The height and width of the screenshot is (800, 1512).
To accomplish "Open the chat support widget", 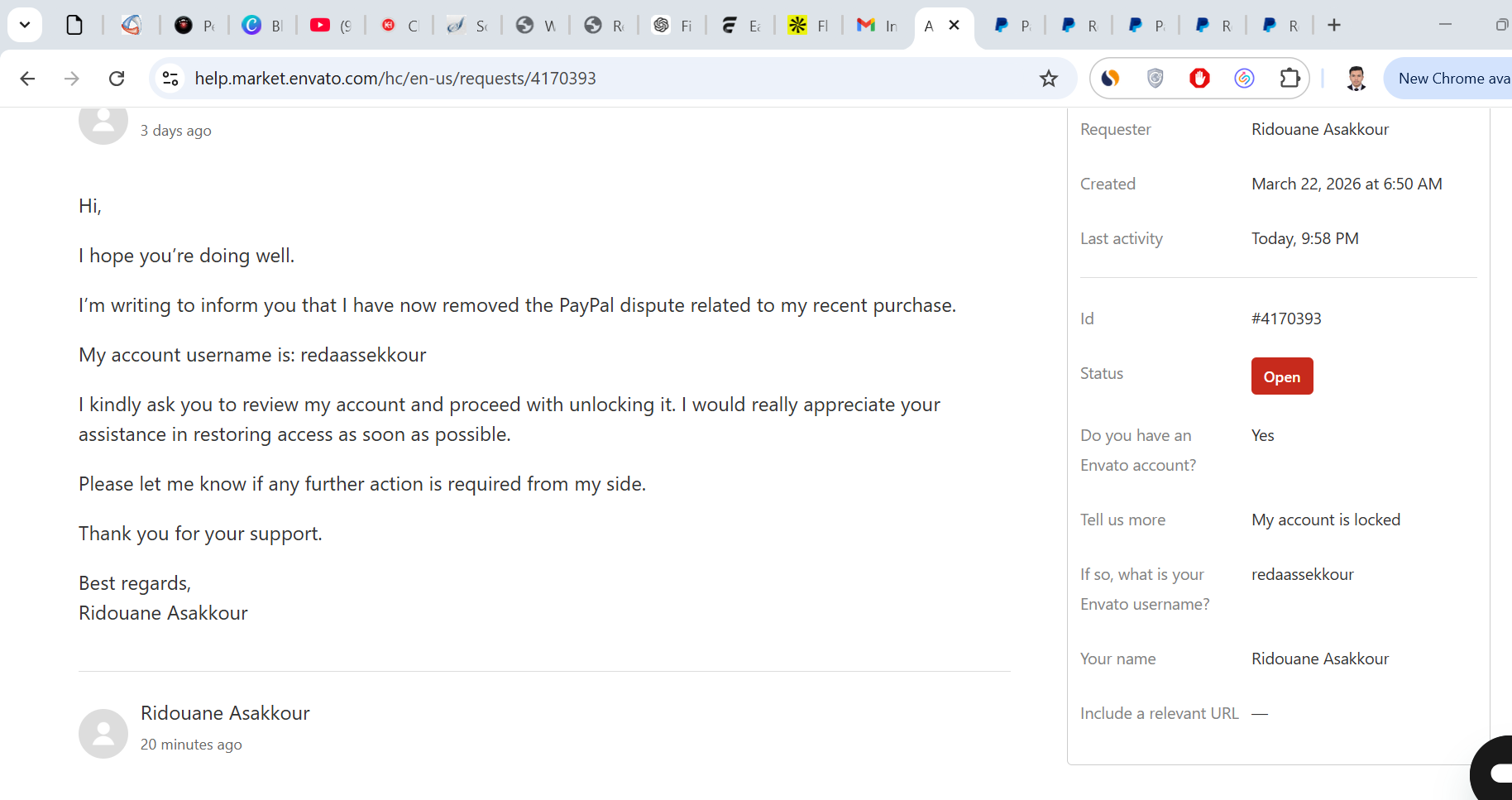I will point(1494,772).
